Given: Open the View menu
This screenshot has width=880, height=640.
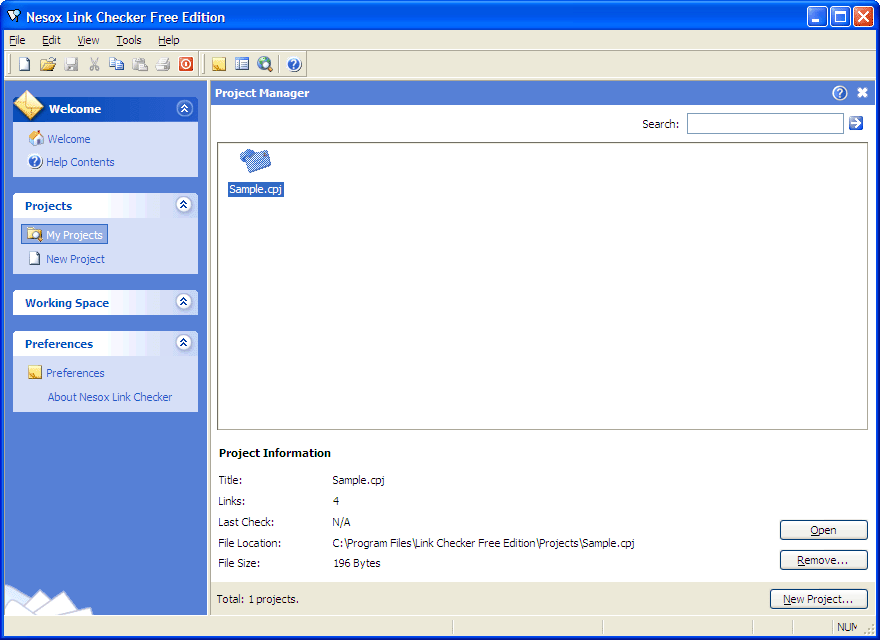Looking at the screenshot, I should click(x=88, y=40).
